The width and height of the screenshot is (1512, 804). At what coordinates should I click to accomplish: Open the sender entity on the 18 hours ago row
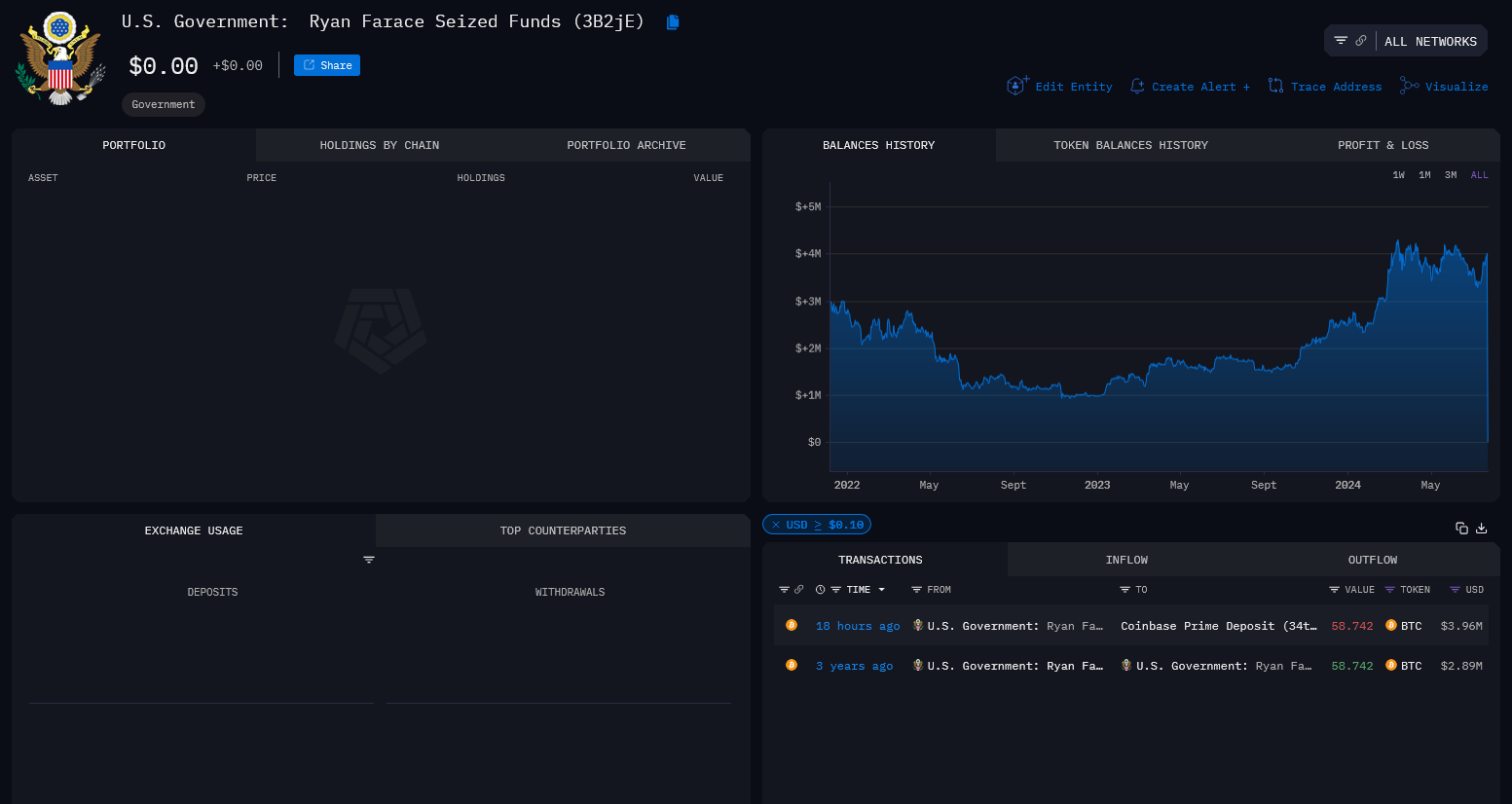click(1008, 626)
